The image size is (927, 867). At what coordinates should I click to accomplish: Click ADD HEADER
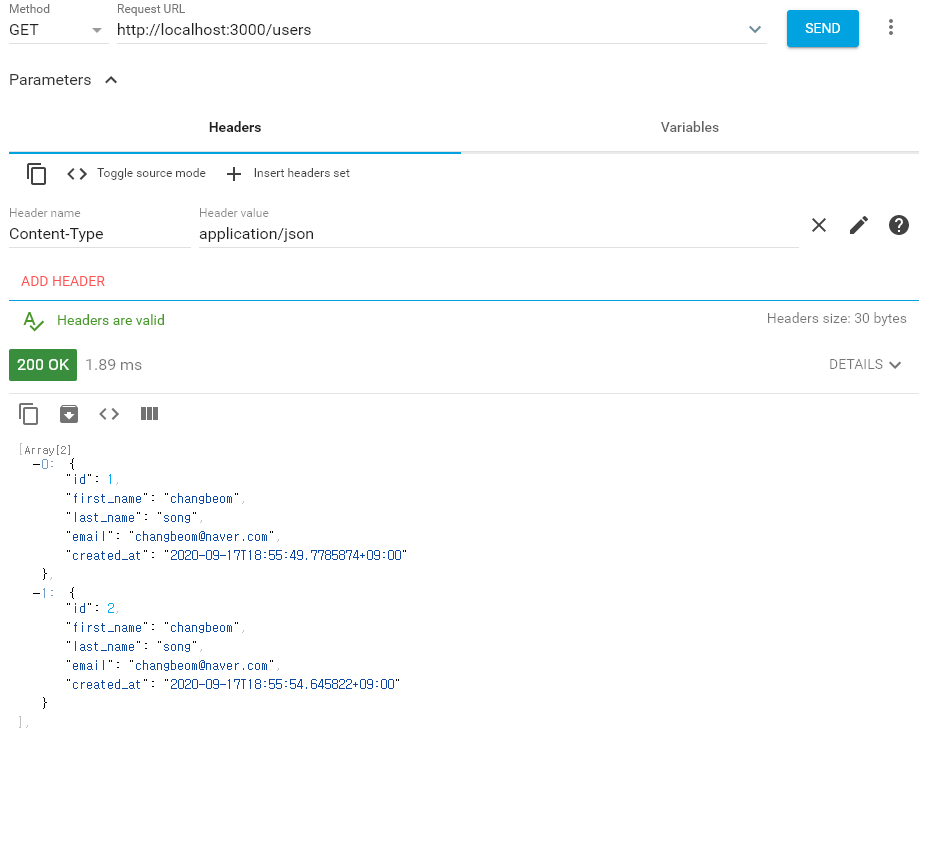tap(63, 281)
